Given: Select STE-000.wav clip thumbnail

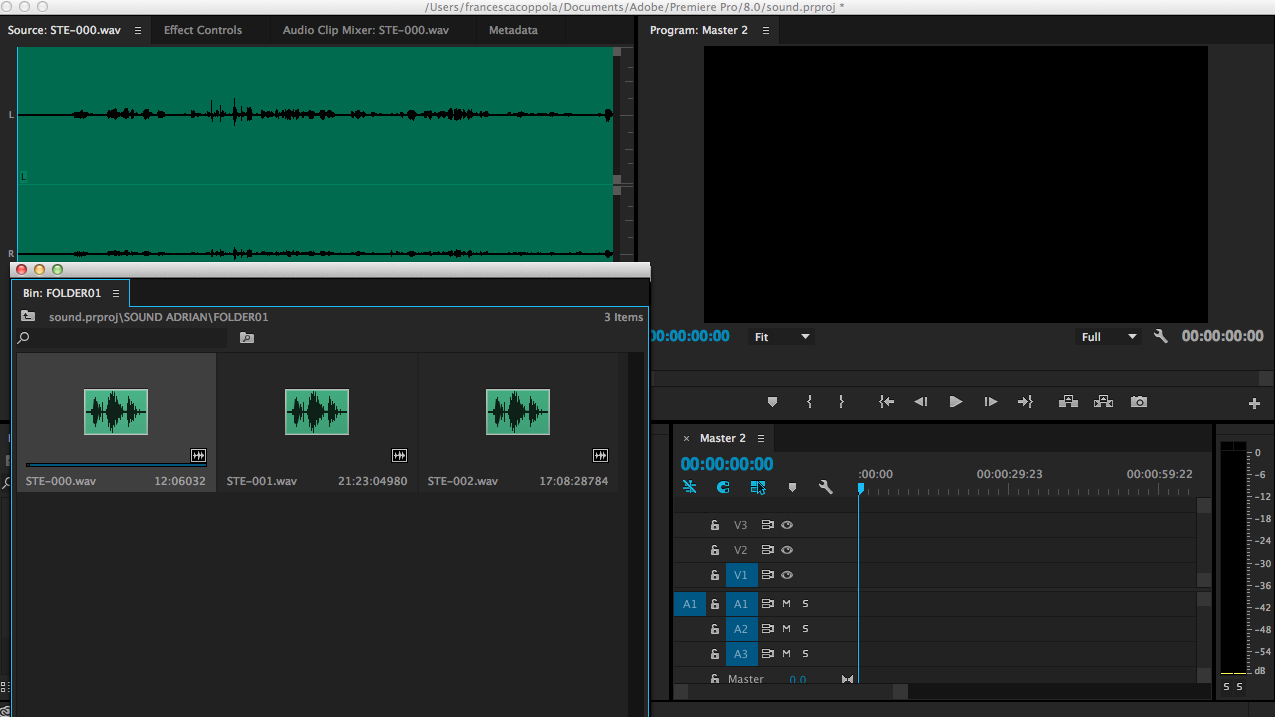Looking at the screenshot, I should coord(116,412).
